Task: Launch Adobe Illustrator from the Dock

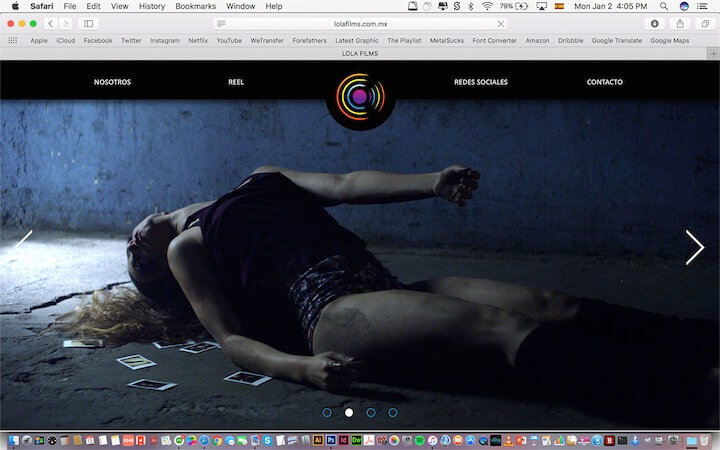Action: [318, 441]
